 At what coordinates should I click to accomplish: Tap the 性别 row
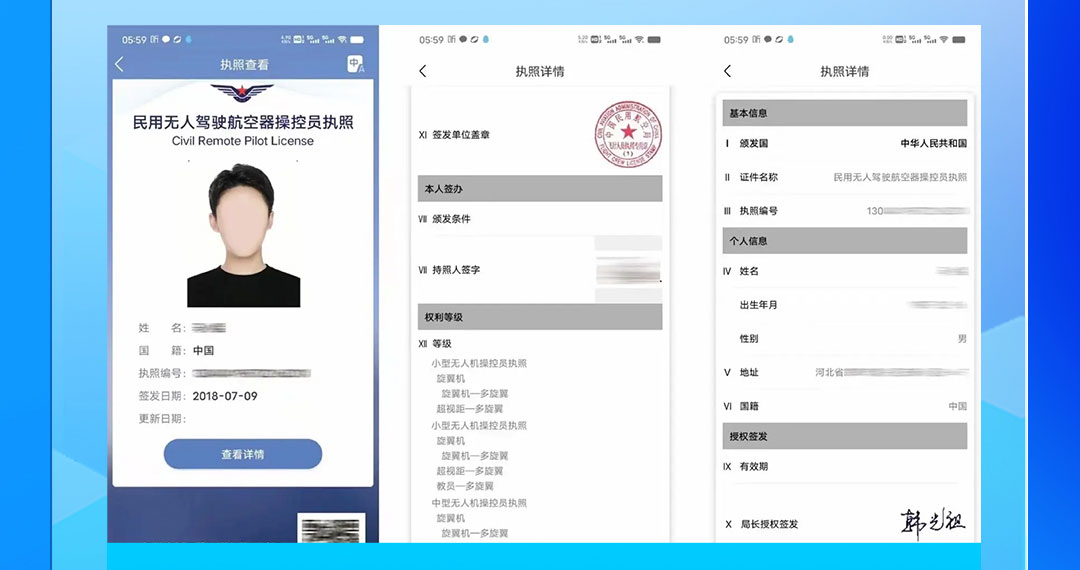pos(844,339)
